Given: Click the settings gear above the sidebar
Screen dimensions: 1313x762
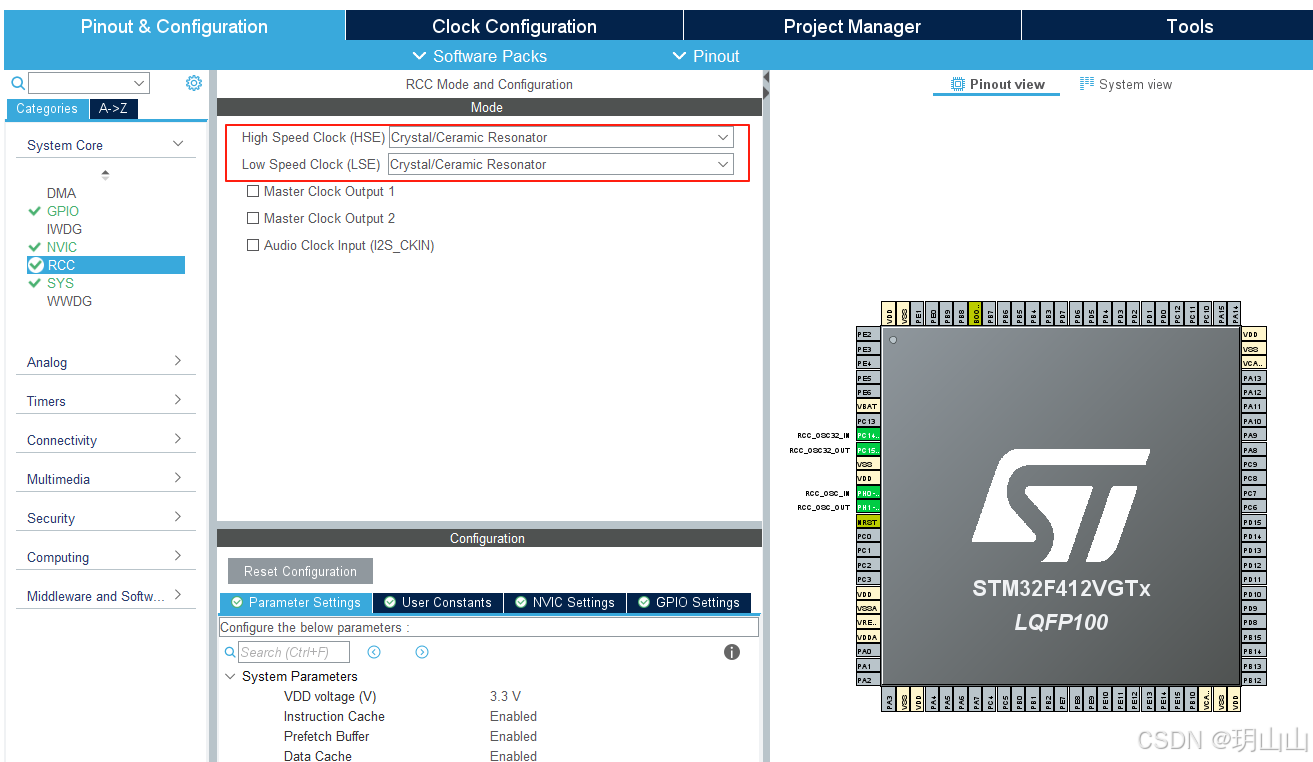Looking at the screenshot, I should (193, 83).
